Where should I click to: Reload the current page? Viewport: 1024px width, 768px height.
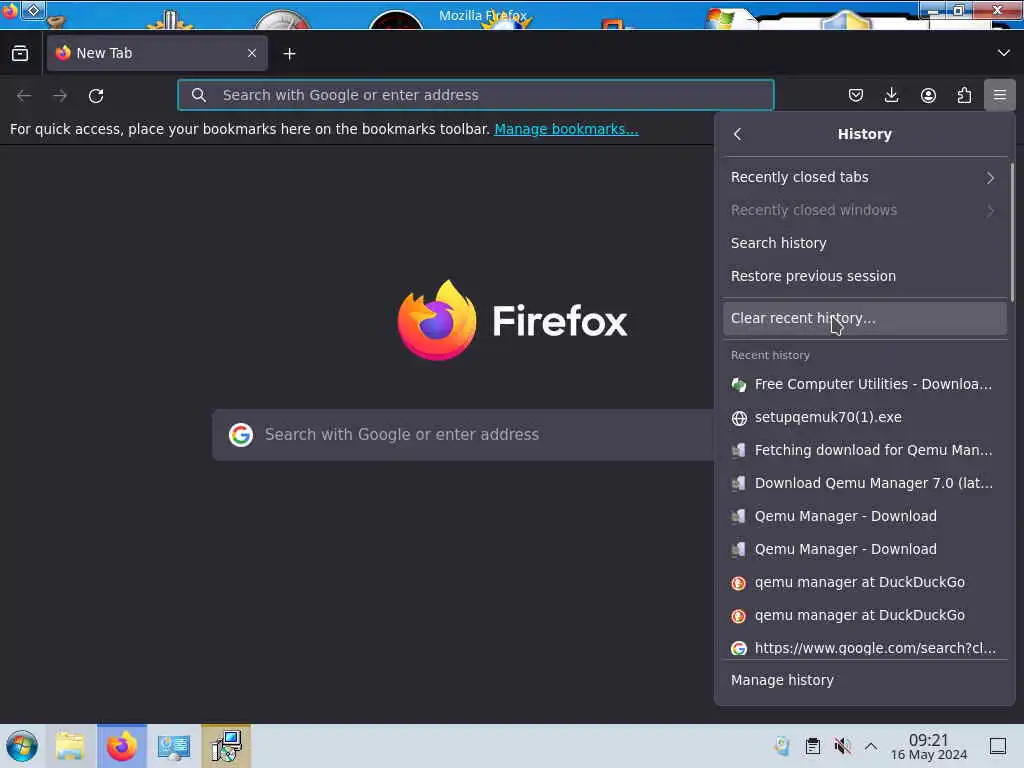tap(96, 95)
